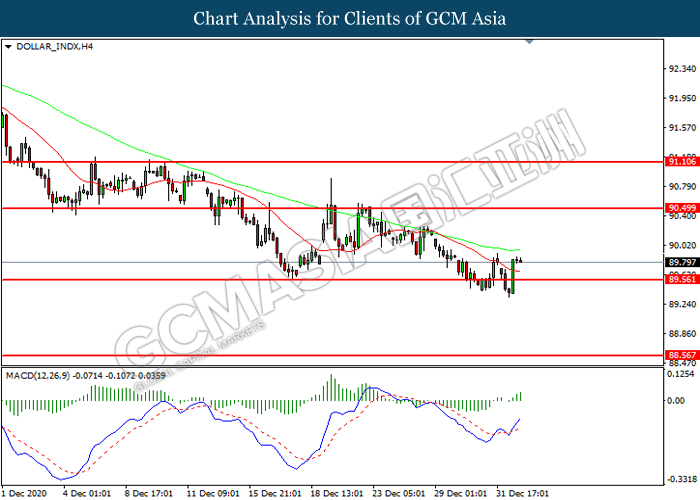Click the 29 Dec 01:01 time label
The height and width of the screenshot is (500, 700).
460,493
